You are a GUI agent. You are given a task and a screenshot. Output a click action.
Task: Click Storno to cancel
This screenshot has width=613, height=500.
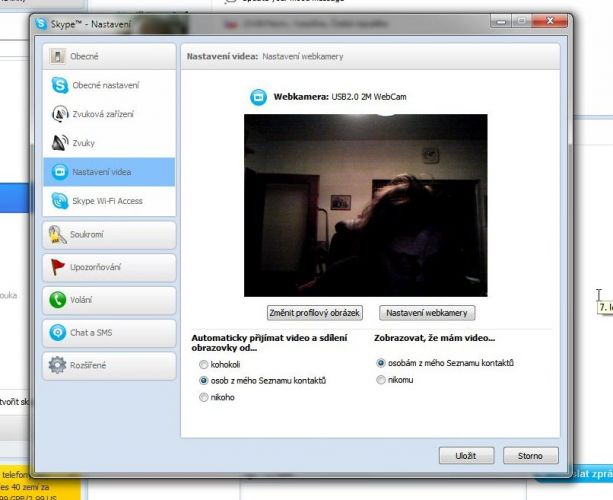(530, 455)
